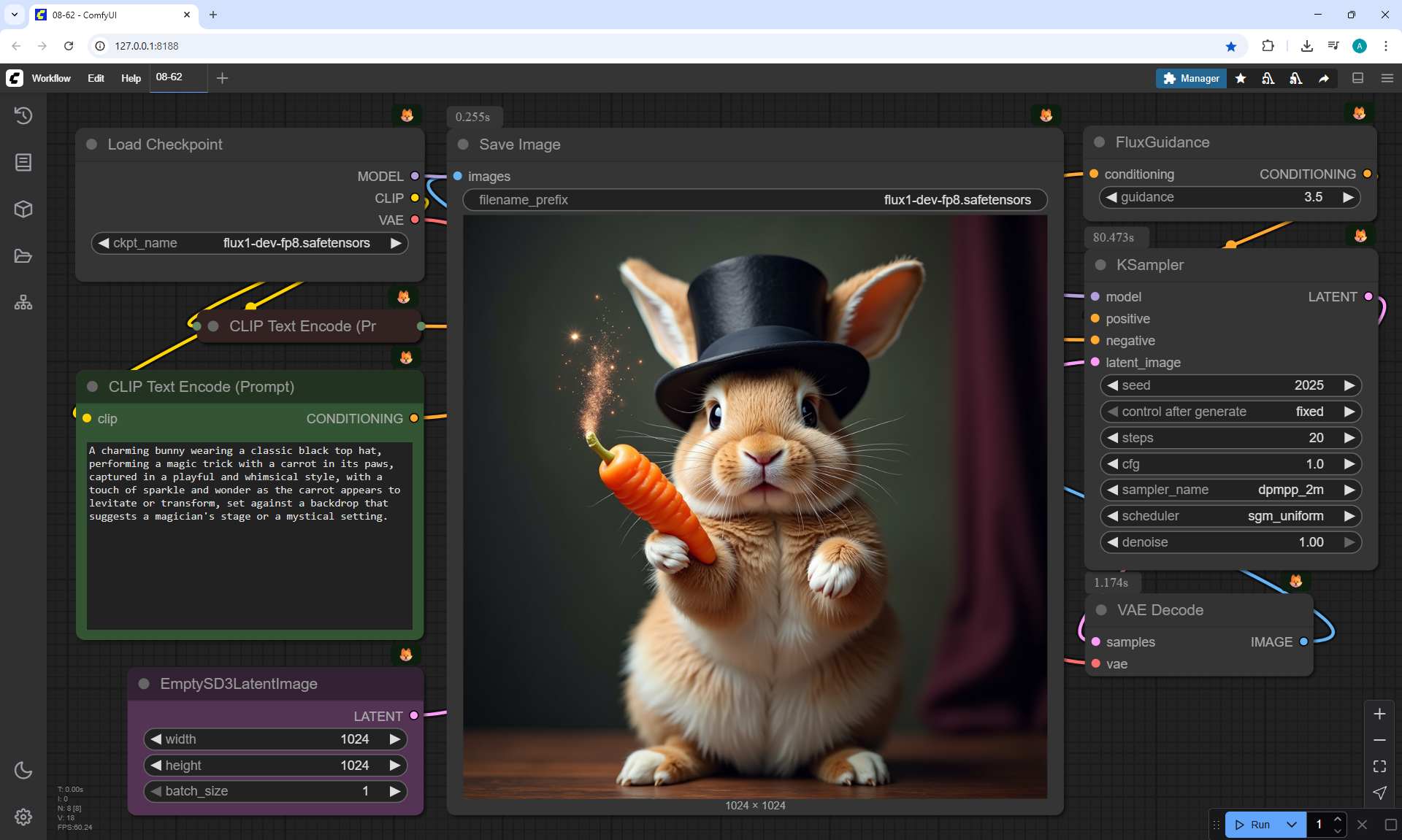Click the Manager button
Viewport: 1402px width, 840px height.
(1191, 78)
